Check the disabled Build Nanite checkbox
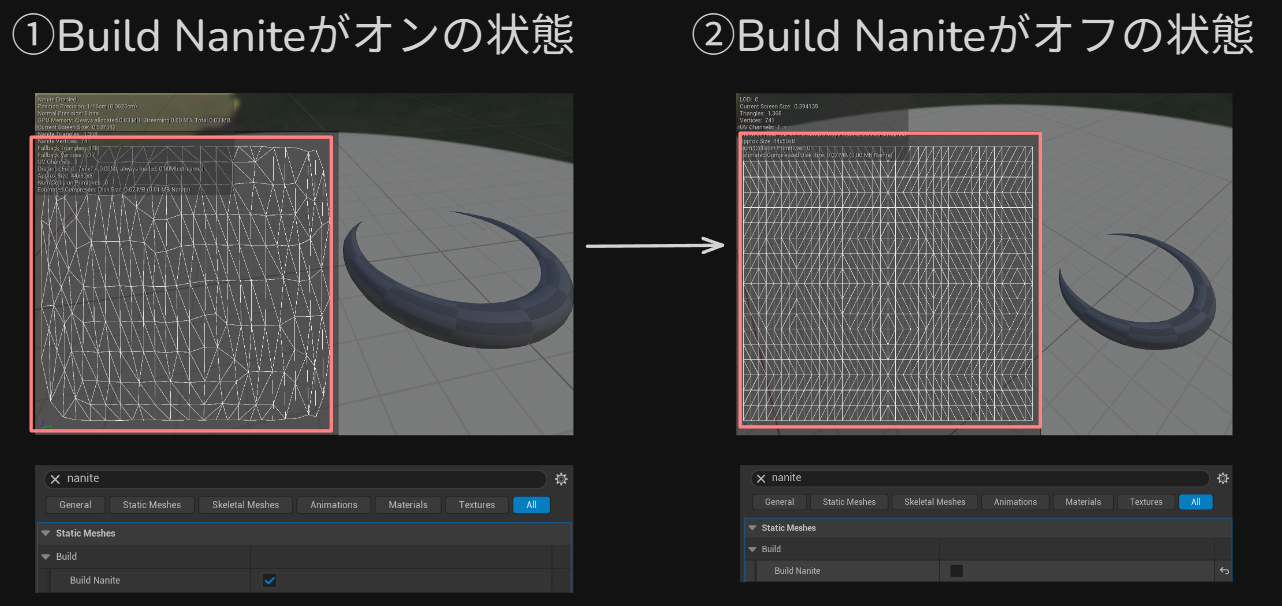The image size is (1282, 606). [x=956, y=571]
